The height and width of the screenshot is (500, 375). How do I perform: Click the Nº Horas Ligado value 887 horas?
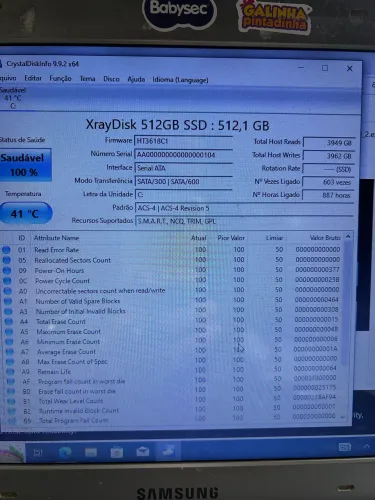tap(329, 195)
